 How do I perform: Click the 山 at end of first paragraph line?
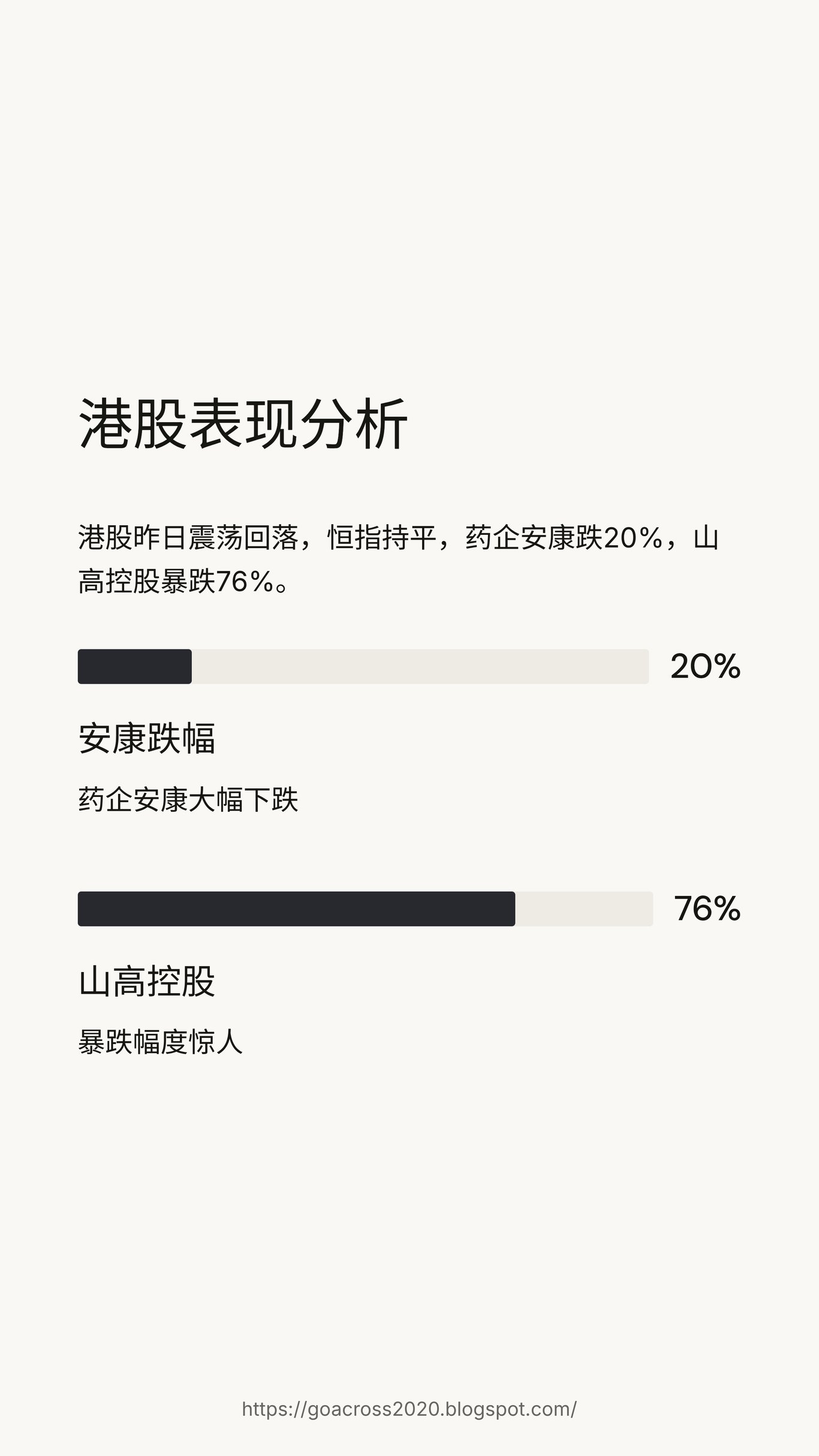click(706, 537)
